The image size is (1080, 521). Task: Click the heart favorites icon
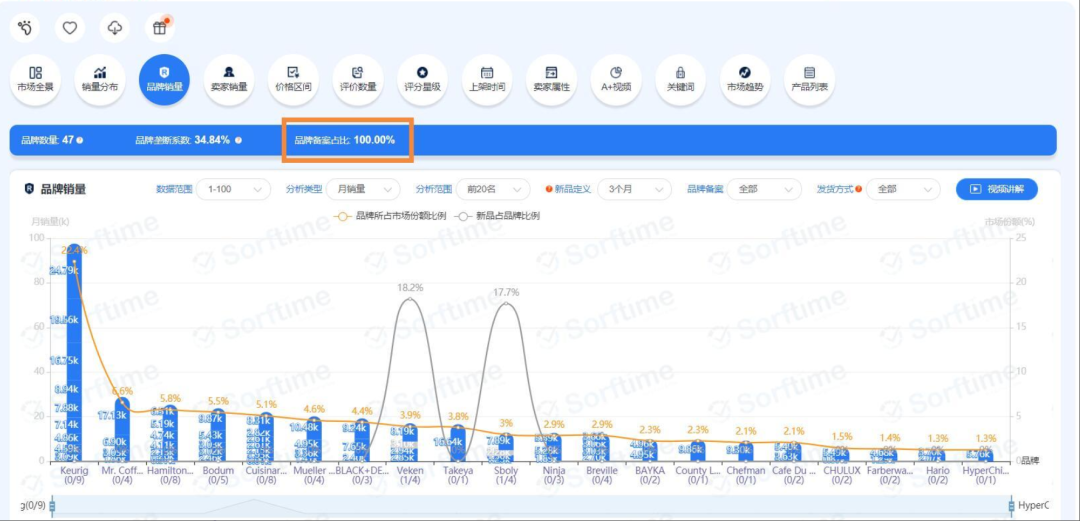70,28
